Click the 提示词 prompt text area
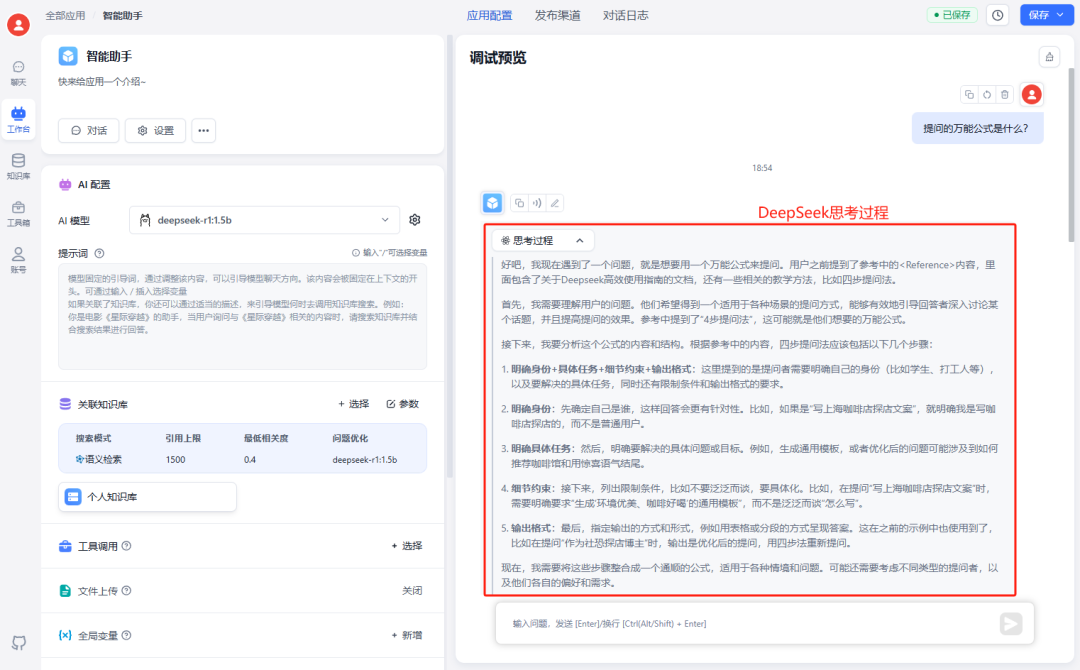1080x670 pixels. (242, 316)
